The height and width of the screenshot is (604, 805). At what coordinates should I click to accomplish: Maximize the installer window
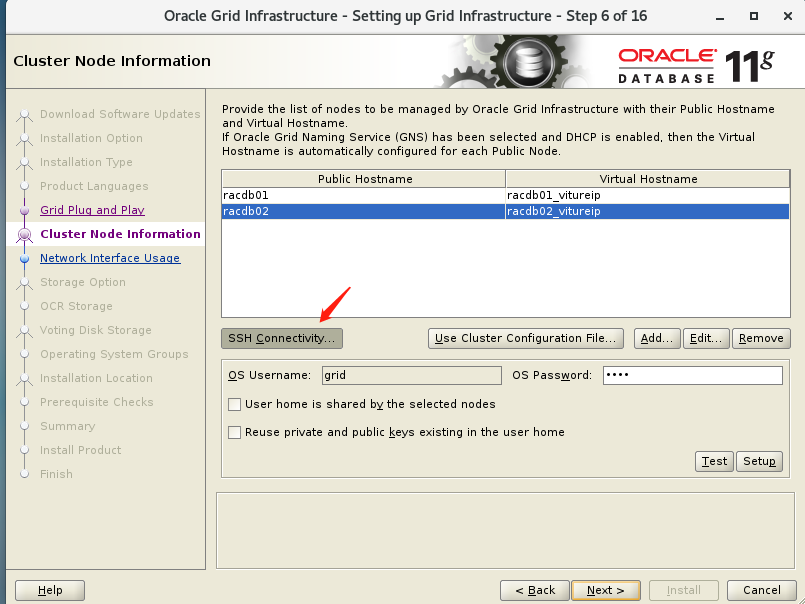tap(754, 16)
